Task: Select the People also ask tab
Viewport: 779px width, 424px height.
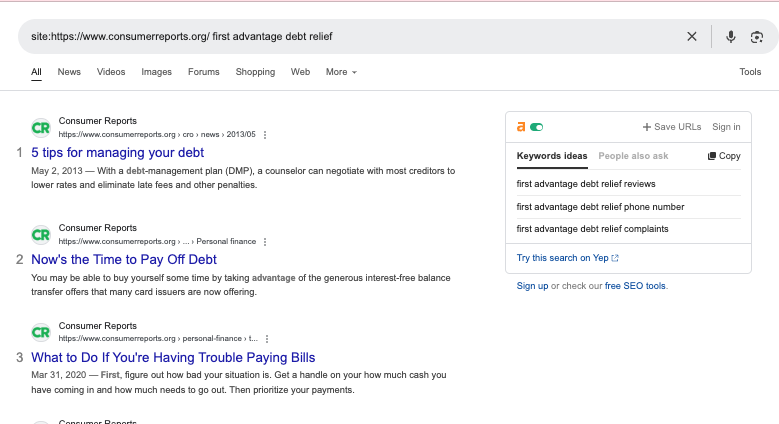Action: click(633, 156)
